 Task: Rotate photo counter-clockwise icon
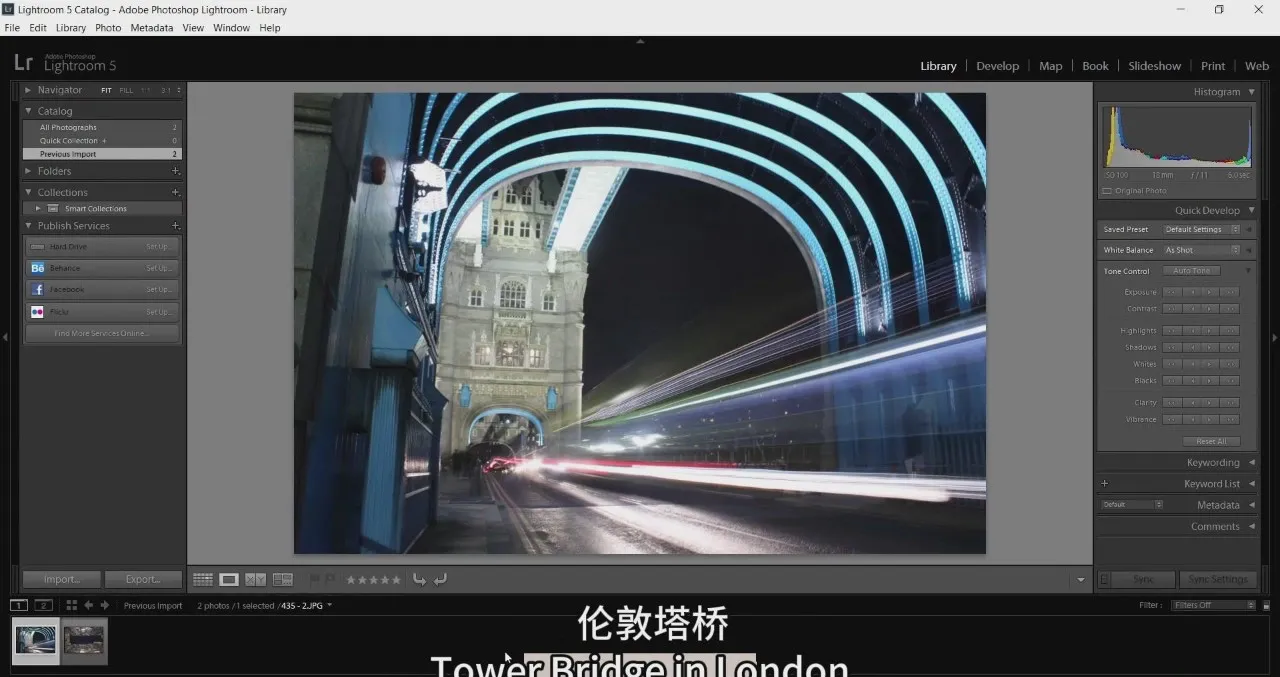[419, 579]
